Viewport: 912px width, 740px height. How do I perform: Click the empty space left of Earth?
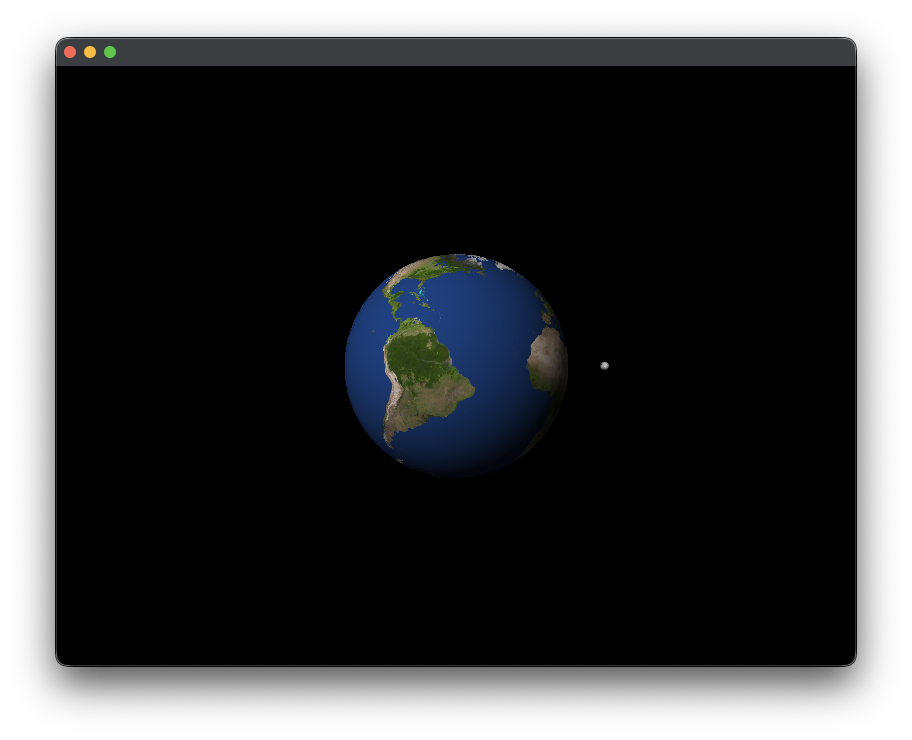200,365
